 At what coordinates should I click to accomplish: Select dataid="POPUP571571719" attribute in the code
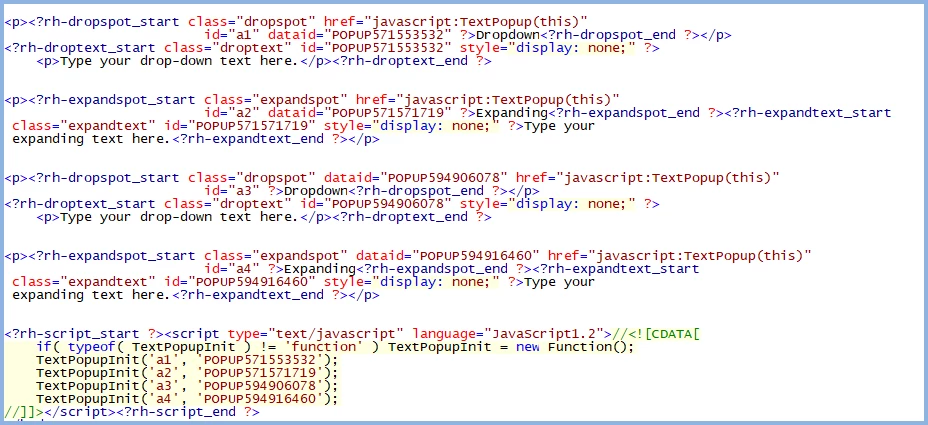point(360,113)
